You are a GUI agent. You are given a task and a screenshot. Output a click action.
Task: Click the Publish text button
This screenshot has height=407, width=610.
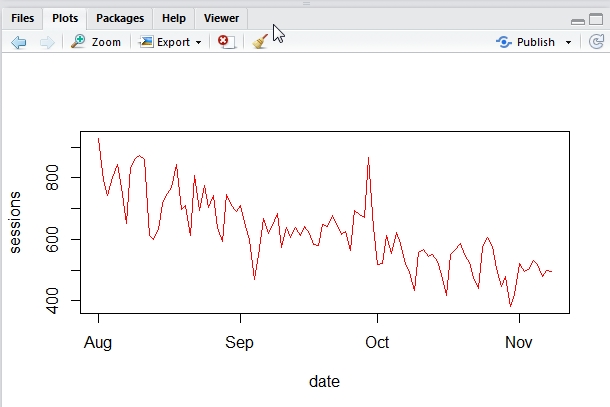(x=536, y=42)
